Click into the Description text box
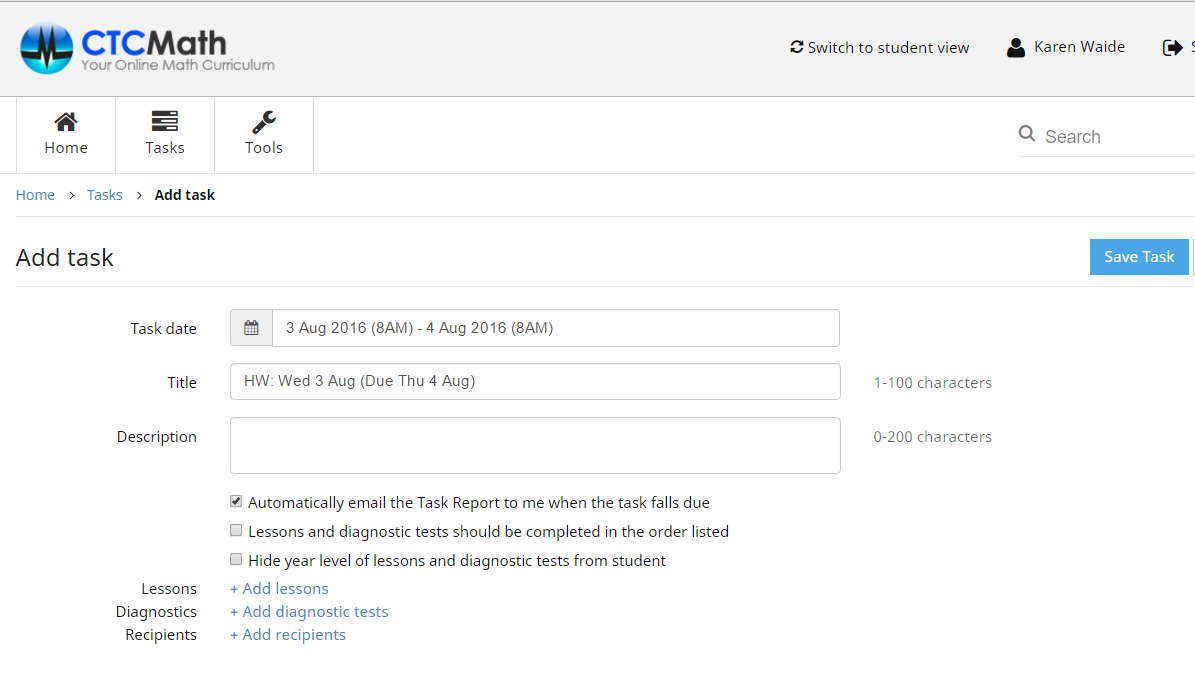1195x673 pixels. (x=535, y=445)
